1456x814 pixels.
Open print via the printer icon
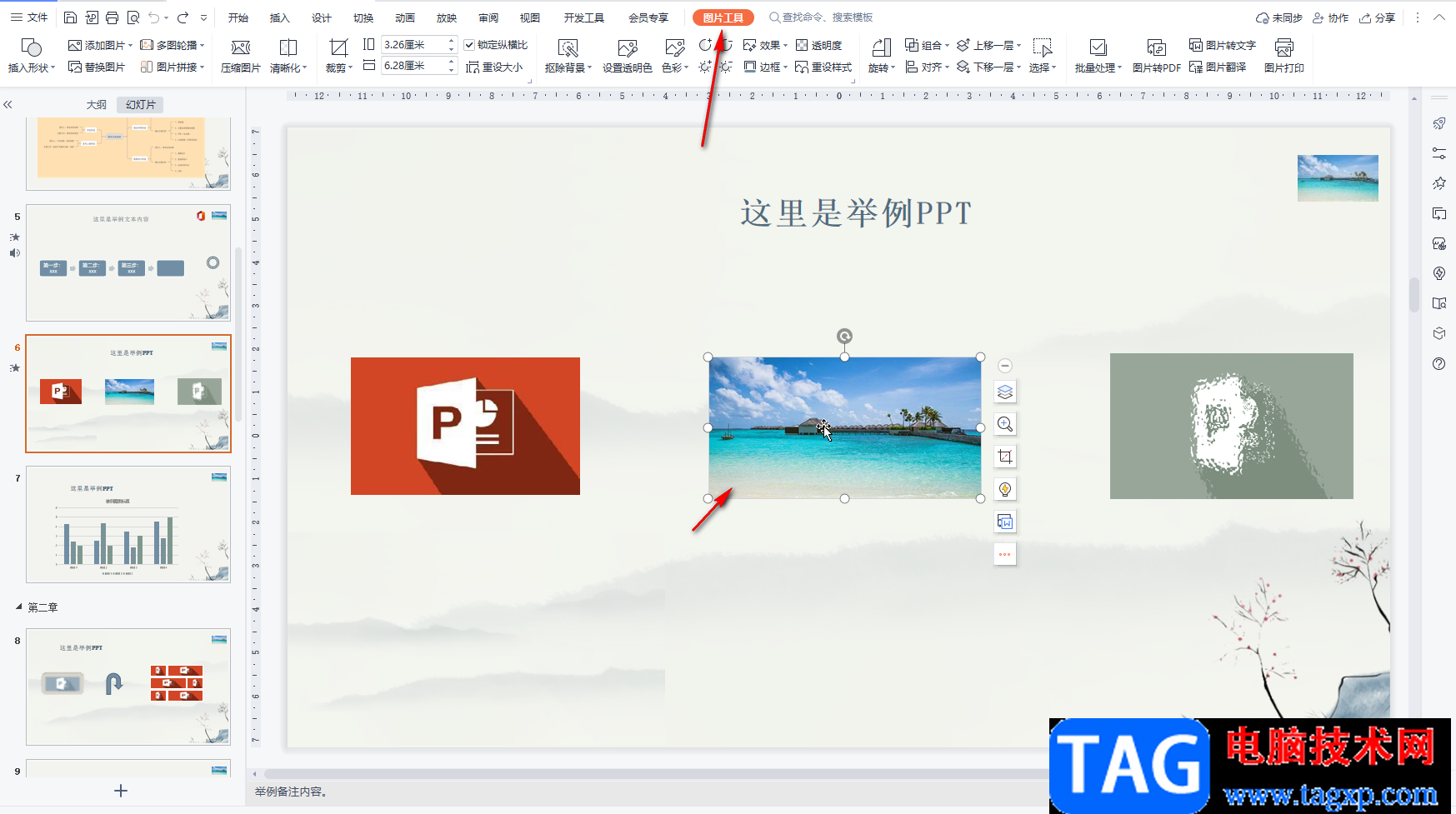click(x=112, y=17)
